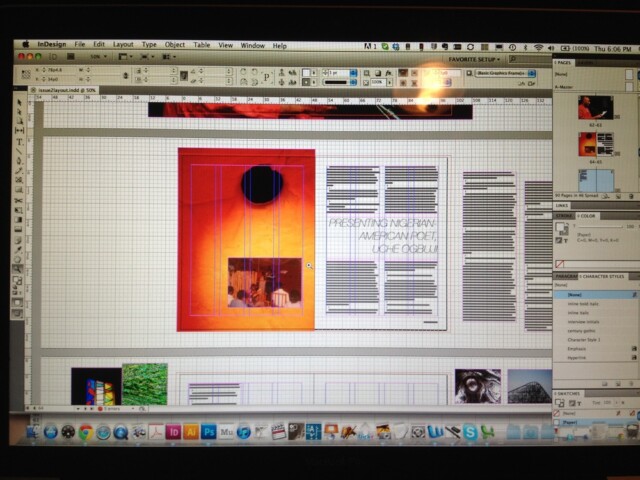Image resolution: width=640 pixels, height=480 pixels.
Task: Select the Gap tool in toolbox
Action: (x=19, y=131)
